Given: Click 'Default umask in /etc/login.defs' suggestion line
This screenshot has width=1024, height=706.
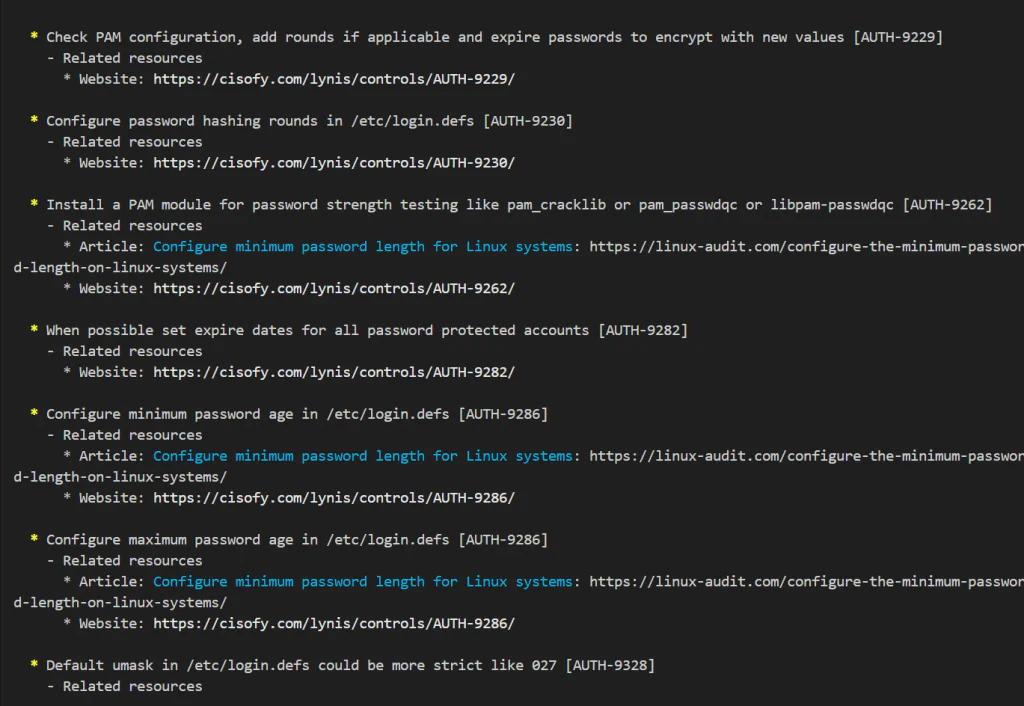Looking at the screenshot, I should click(x=350, y=665).
